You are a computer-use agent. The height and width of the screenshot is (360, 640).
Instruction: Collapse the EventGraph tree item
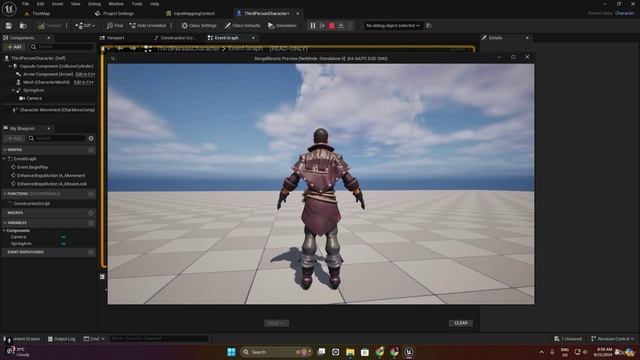(4, 159)
